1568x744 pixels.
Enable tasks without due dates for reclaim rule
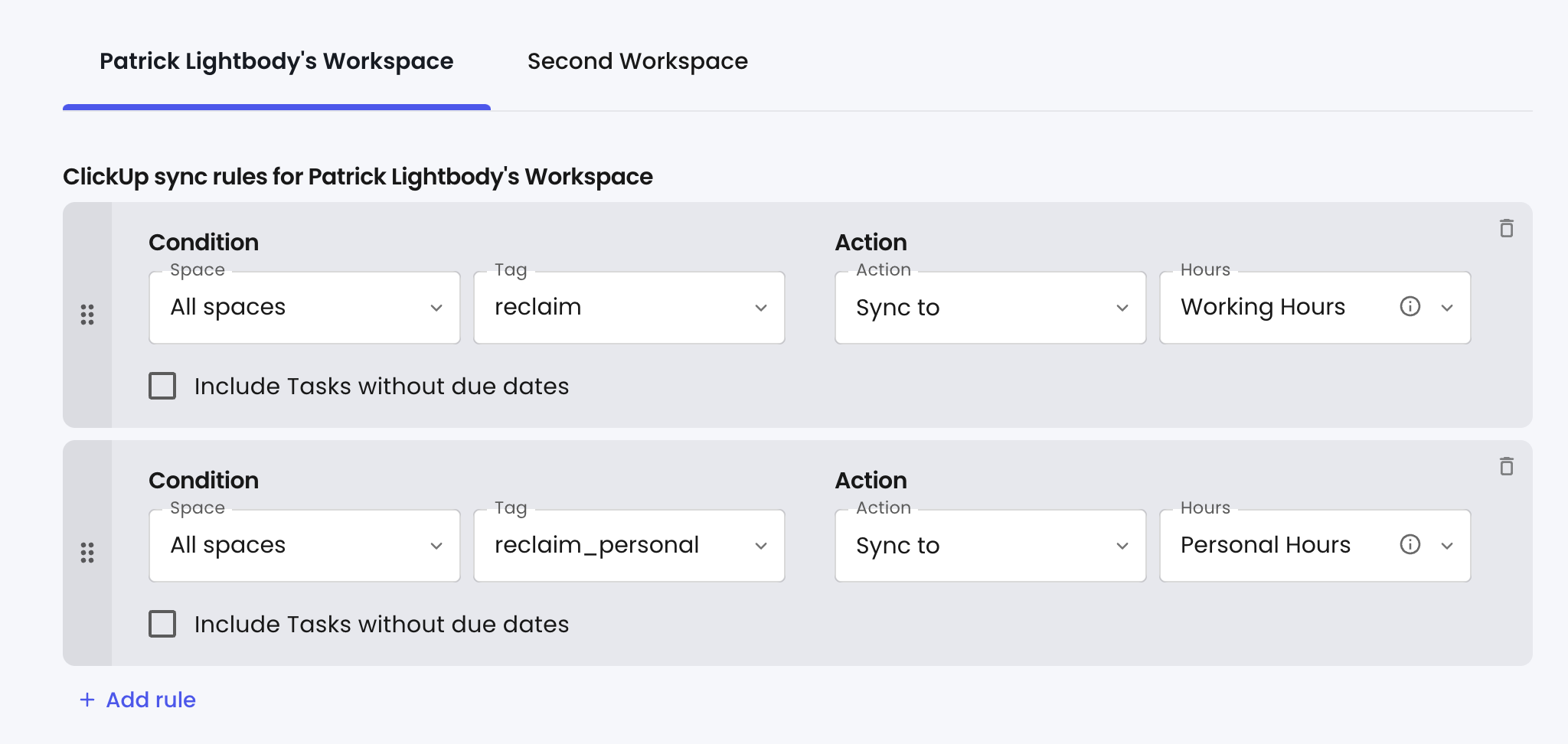coord(162,386)
